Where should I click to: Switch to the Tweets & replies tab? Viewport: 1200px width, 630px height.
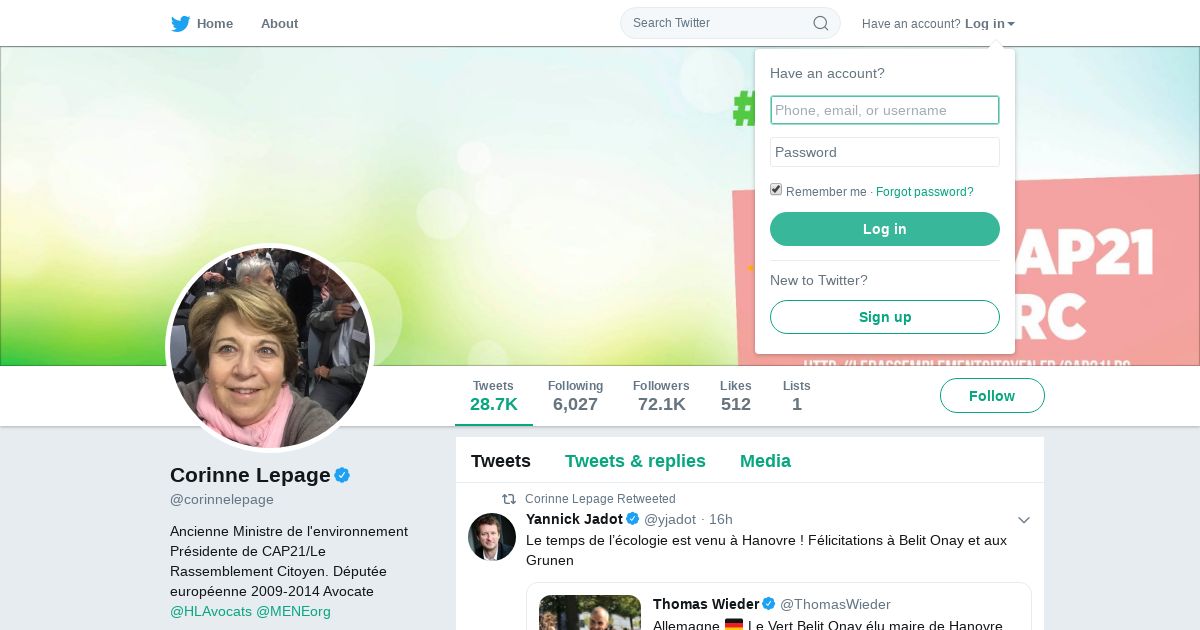635,461
